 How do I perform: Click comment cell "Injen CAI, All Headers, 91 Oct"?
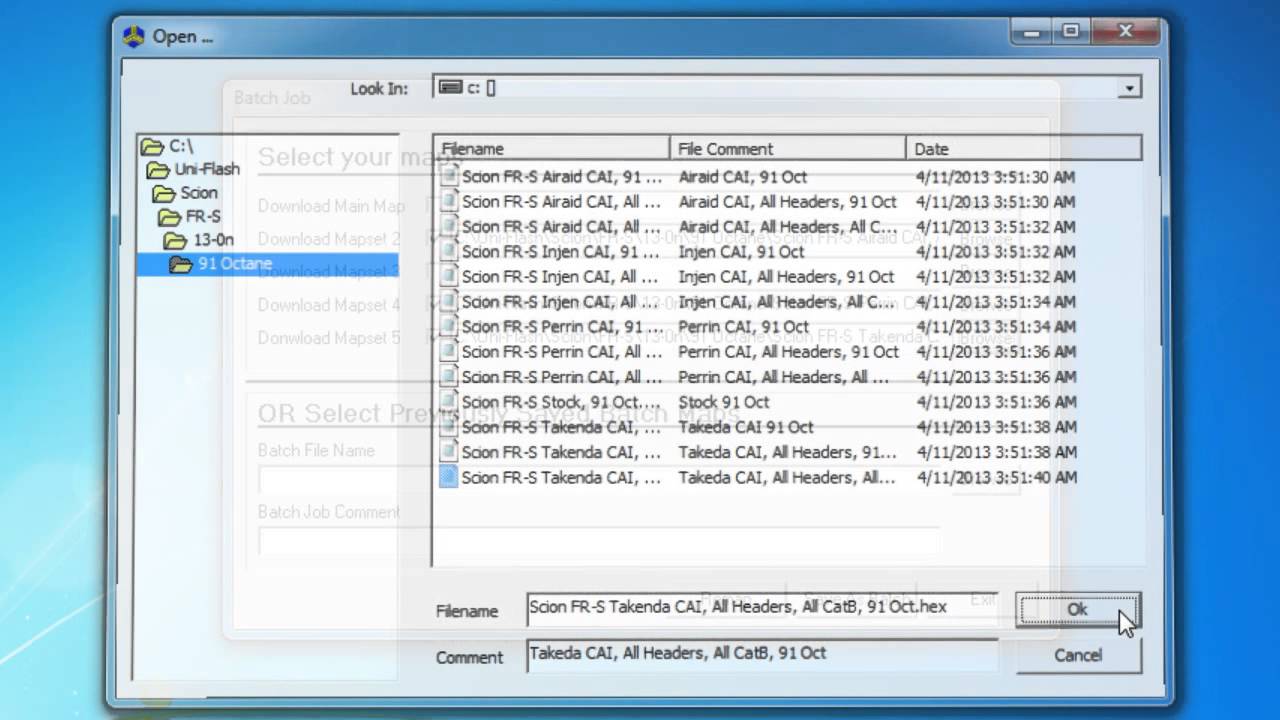click(786, 277)
